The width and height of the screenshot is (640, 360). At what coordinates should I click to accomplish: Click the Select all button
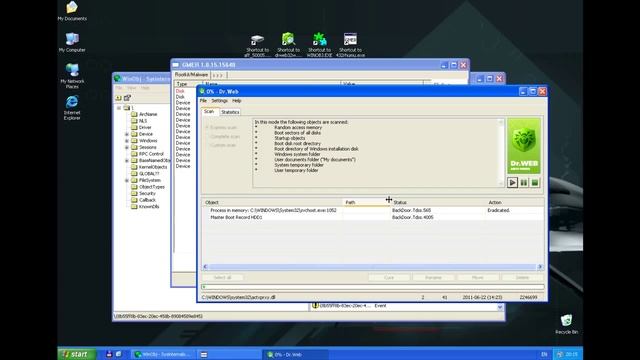(x=222, y=278)
